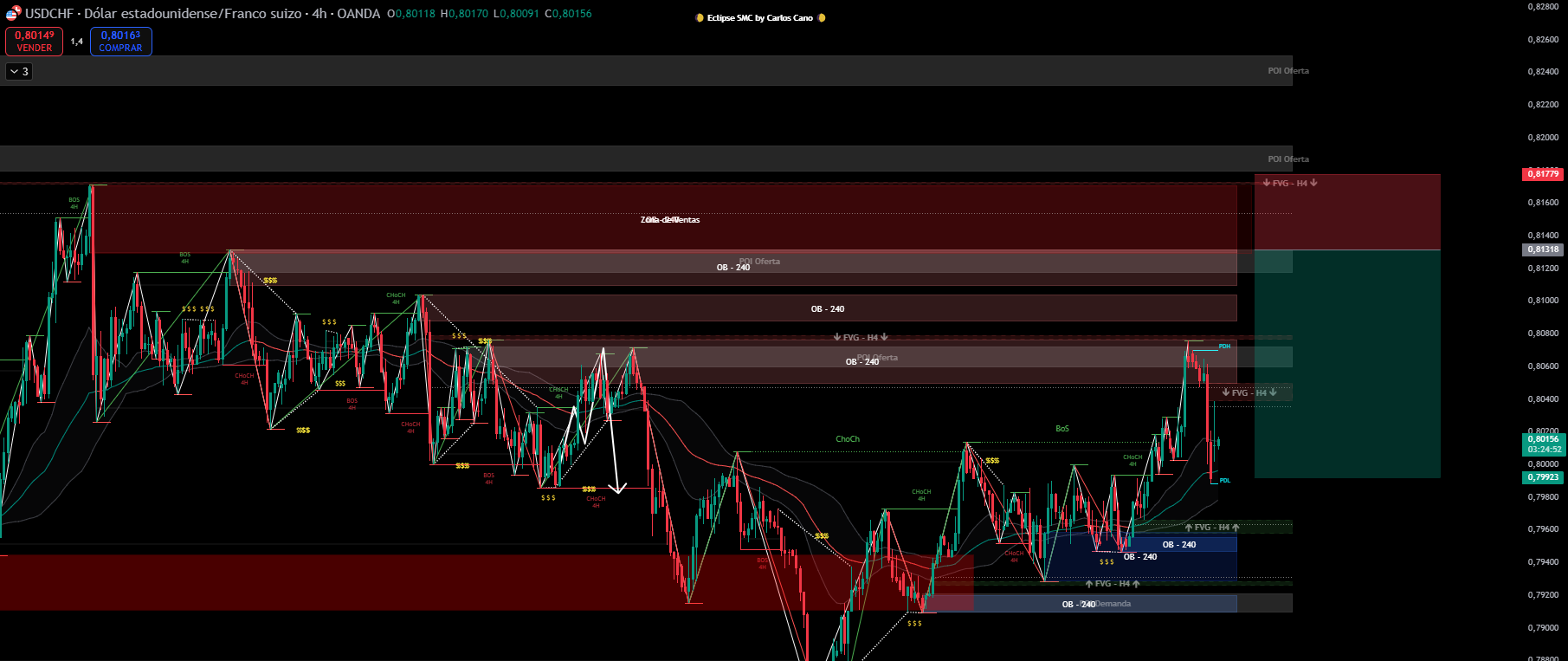Click the COMPRAR buy button

tap(120, 42)
